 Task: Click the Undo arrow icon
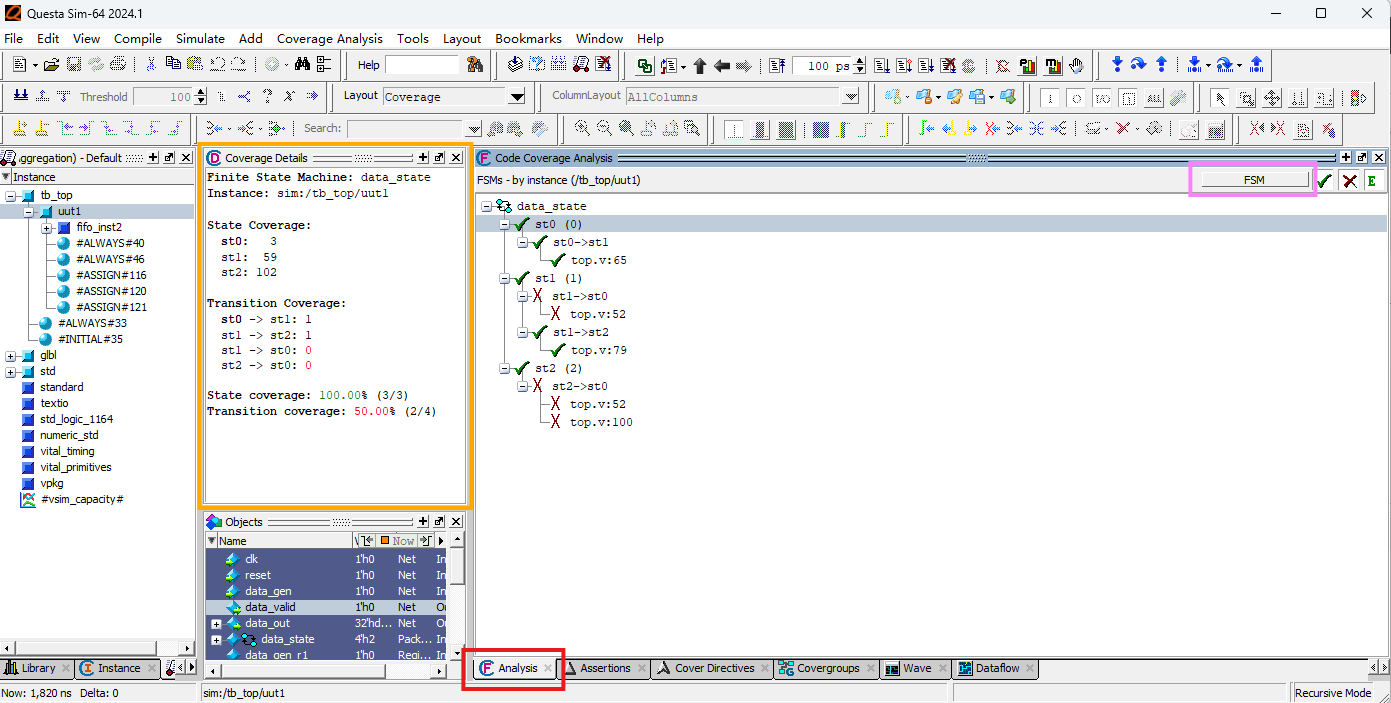(217, 64)
